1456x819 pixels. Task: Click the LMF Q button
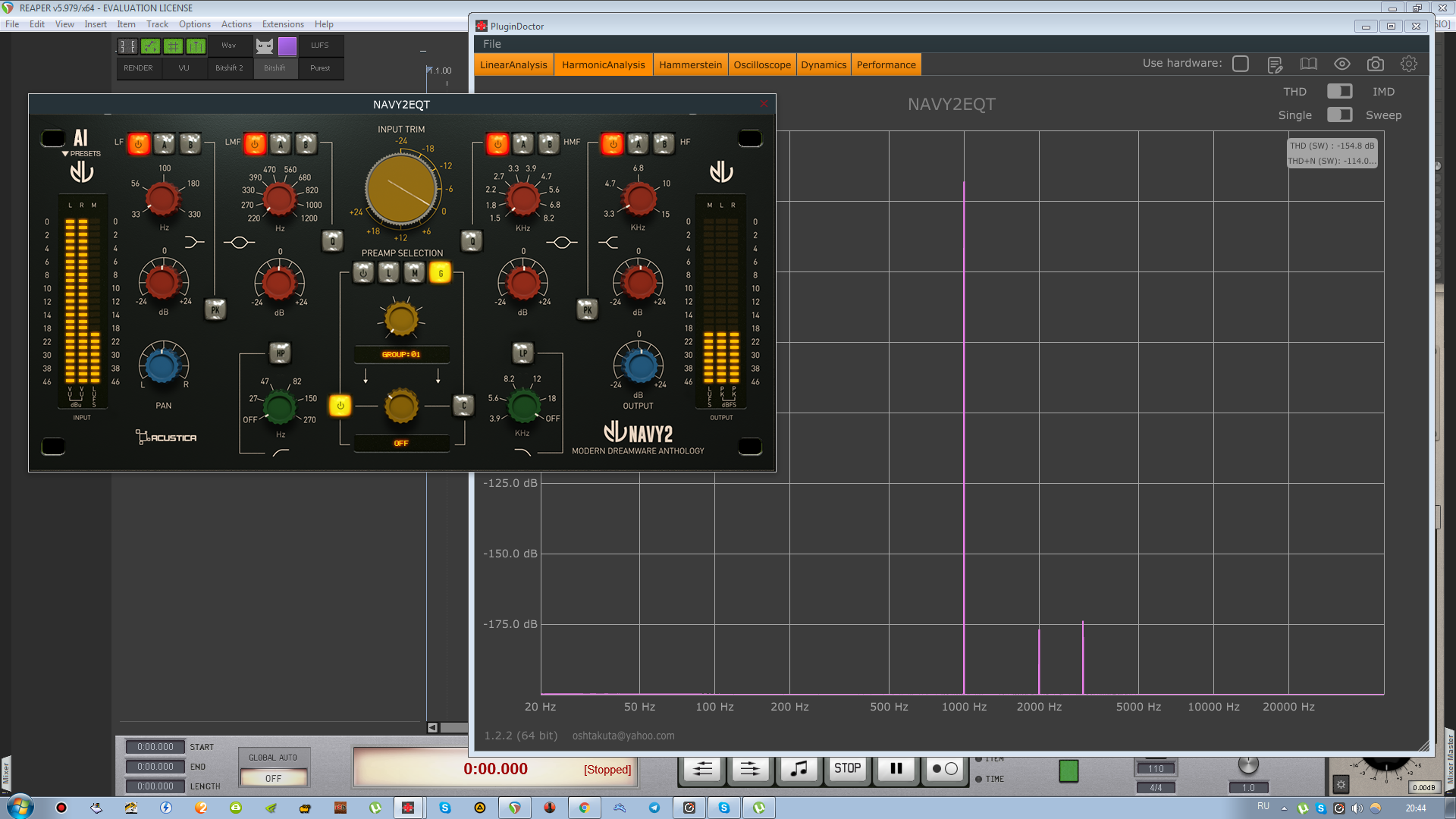(x=332, y=241)
